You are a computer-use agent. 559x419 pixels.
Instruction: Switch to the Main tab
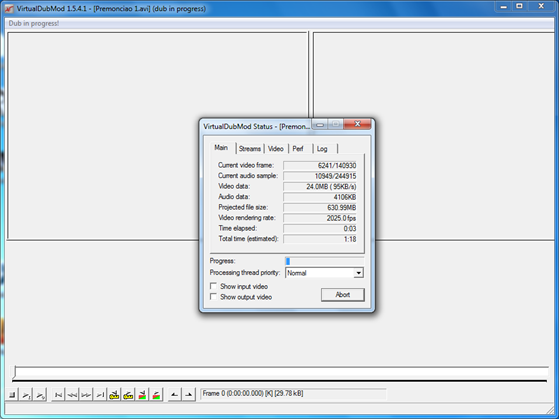221,148
